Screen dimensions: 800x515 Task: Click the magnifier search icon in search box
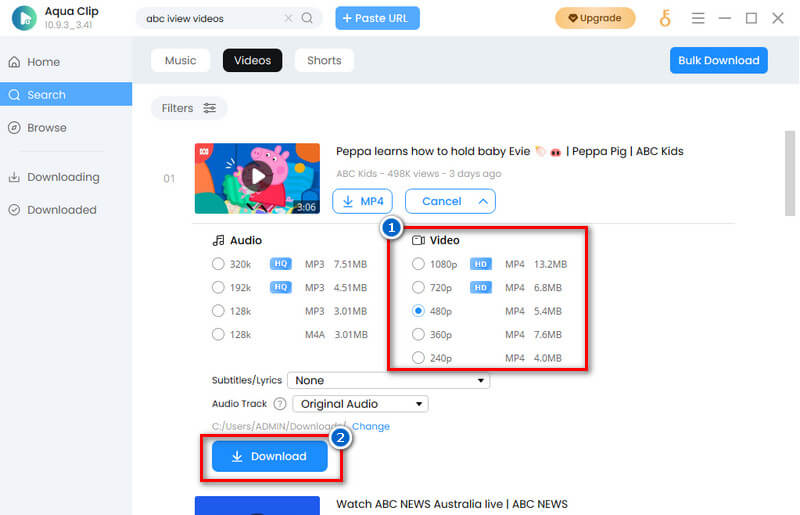tap(307, 18)
